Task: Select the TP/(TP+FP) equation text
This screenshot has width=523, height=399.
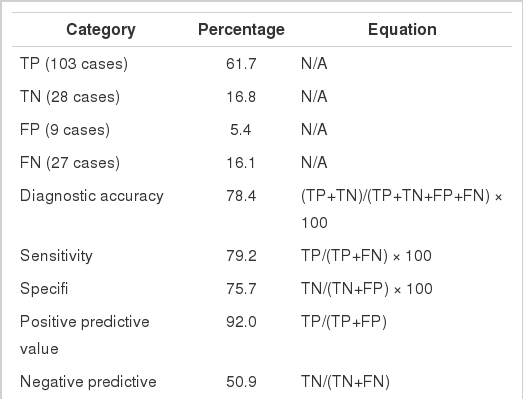Action: 344,322
